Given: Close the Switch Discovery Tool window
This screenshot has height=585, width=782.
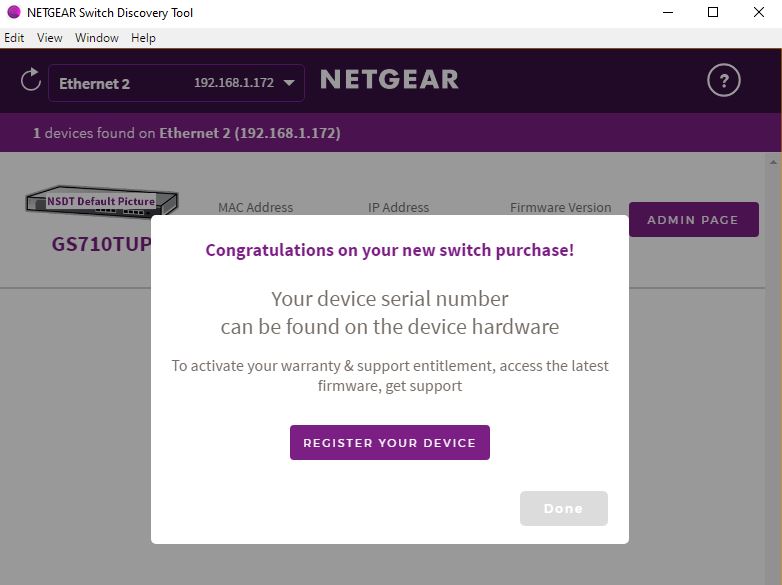Looking at the screenshot, I should (x=759, y=13).
